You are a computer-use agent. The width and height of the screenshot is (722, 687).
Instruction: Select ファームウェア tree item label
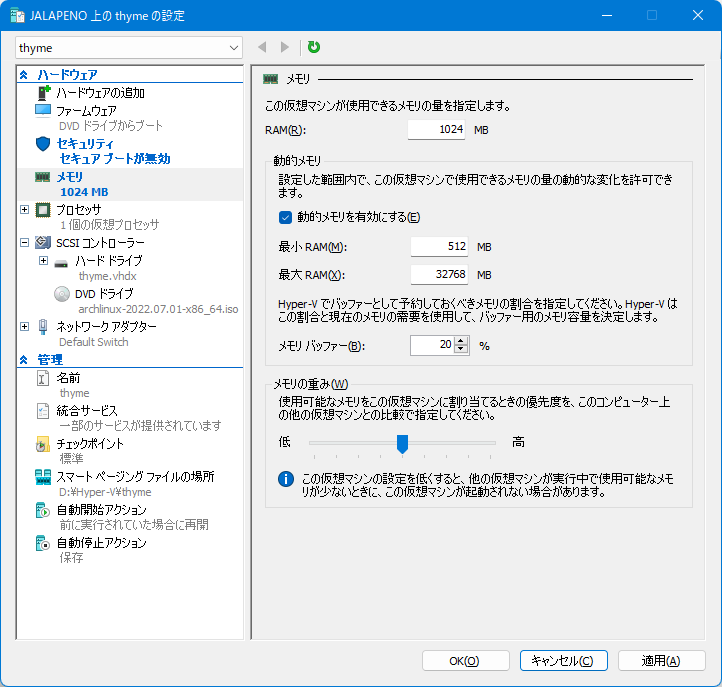coord(86,111)
